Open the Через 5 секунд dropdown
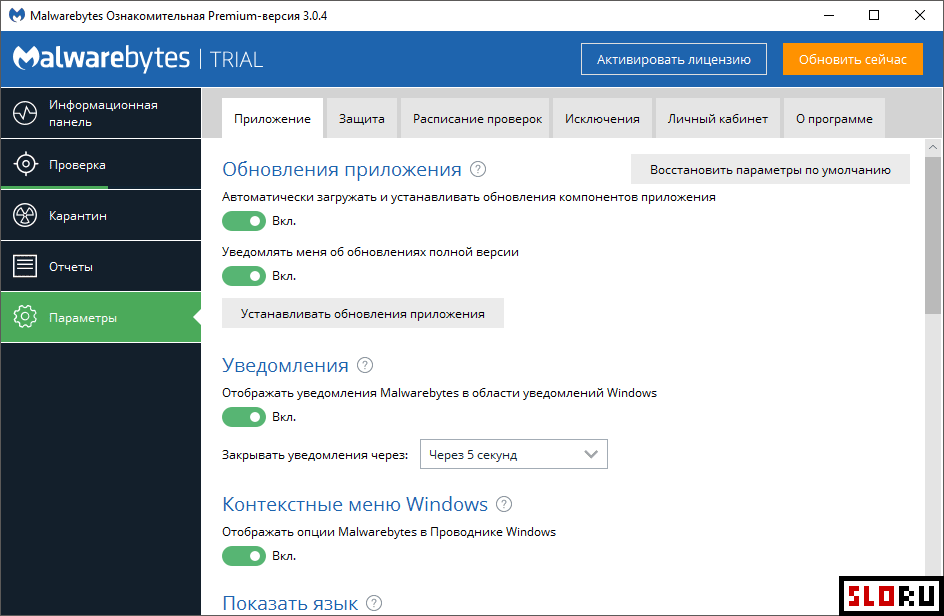The image size is (944, 616). (x=514, y=455)
